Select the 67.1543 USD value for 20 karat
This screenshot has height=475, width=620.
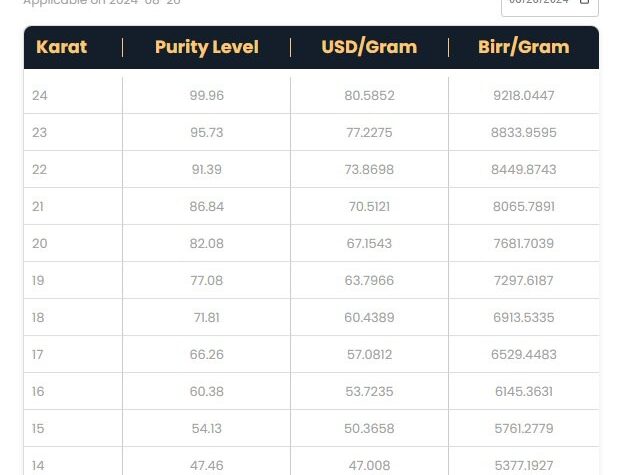(369, 244)
